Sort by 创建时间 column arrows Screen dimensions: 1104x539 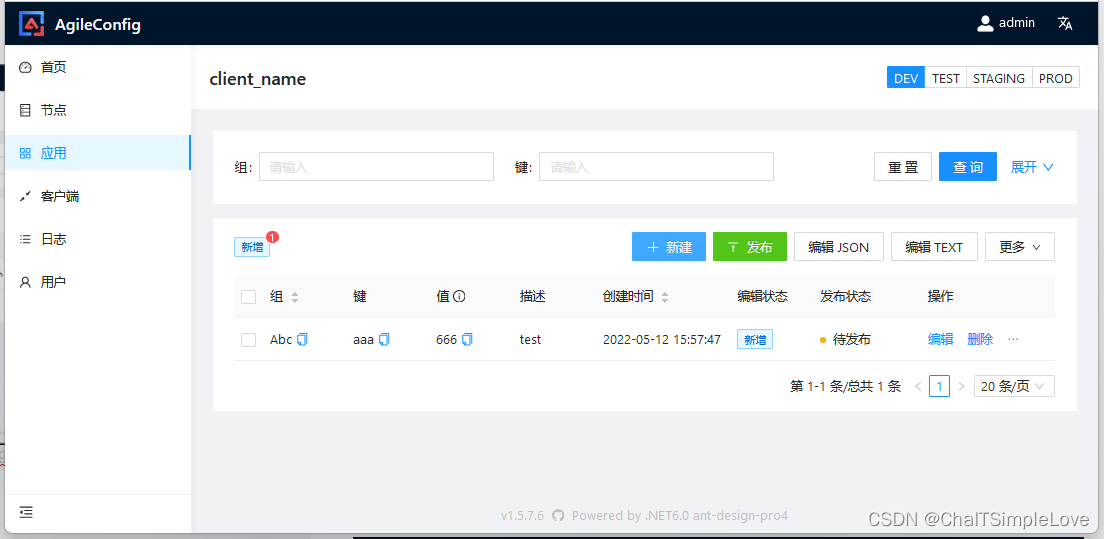[664, 298]
